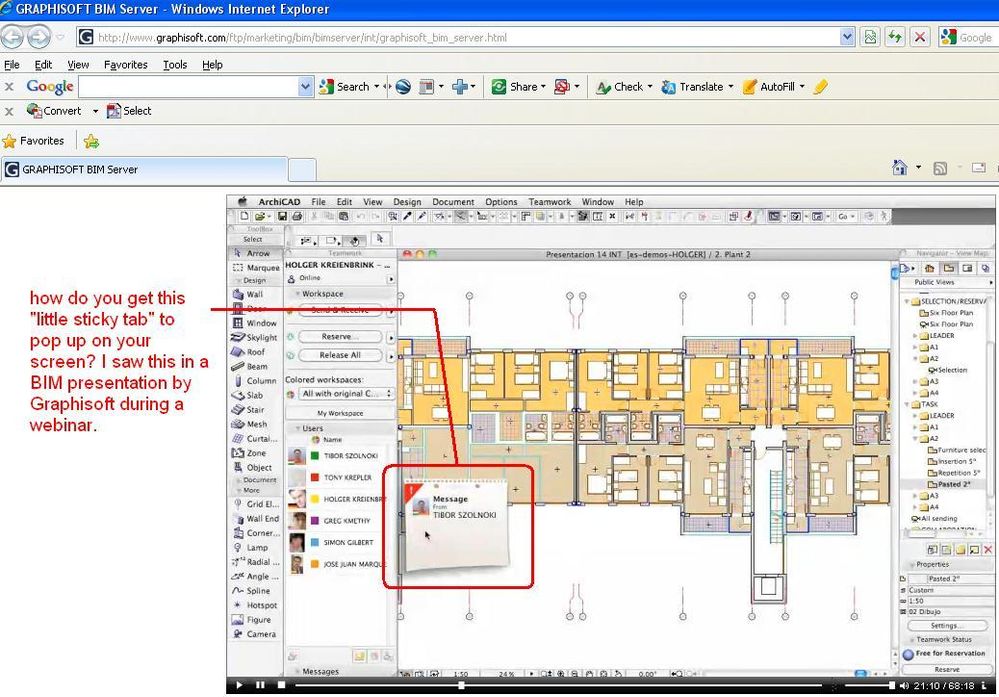Image resolution: width=999 pixels, height=697 pixels.
Task: Toggle playback with the play button
Action: click(240, 685)
